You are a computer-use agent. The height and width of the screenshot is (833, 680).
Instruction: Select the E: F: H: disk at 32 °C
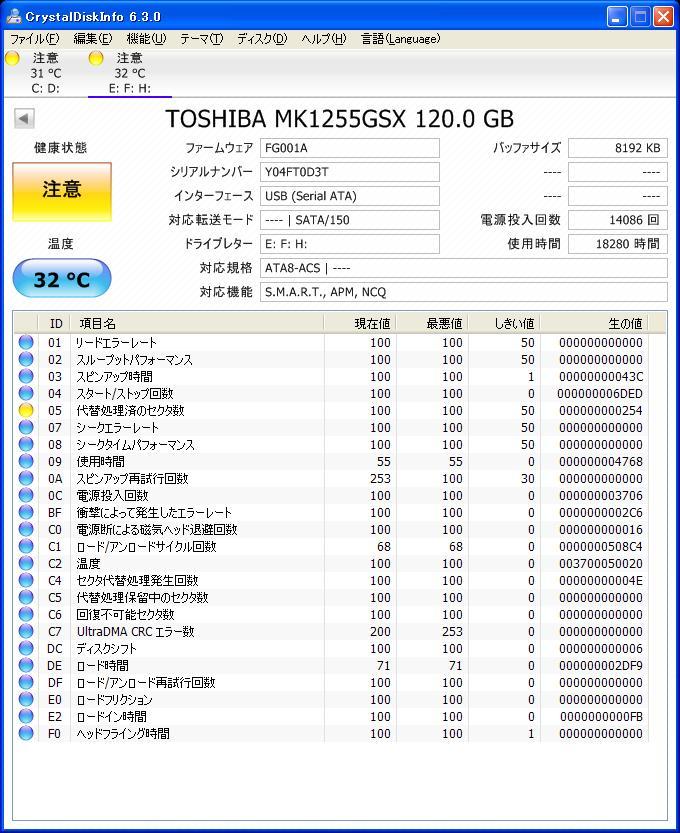[130, 73]
